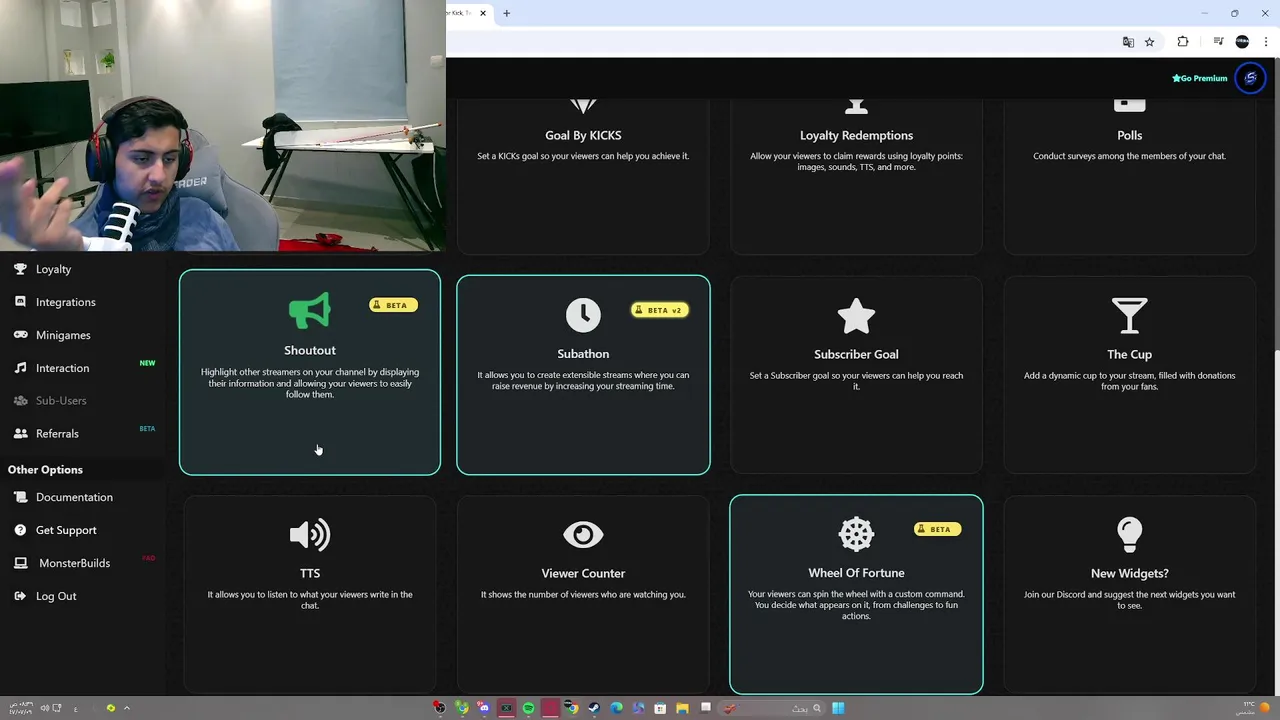This screenshot has height=720, width=1280.
Task: Open Referrals in sidebar
Action: (x=57, y=434)
